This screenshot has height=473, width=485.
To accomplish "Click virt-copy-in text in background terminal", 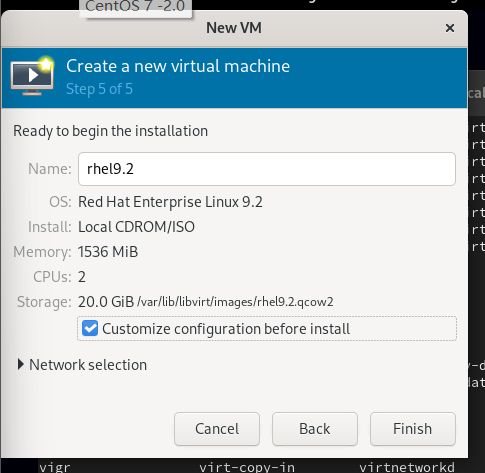I will (x=247, y=467).
